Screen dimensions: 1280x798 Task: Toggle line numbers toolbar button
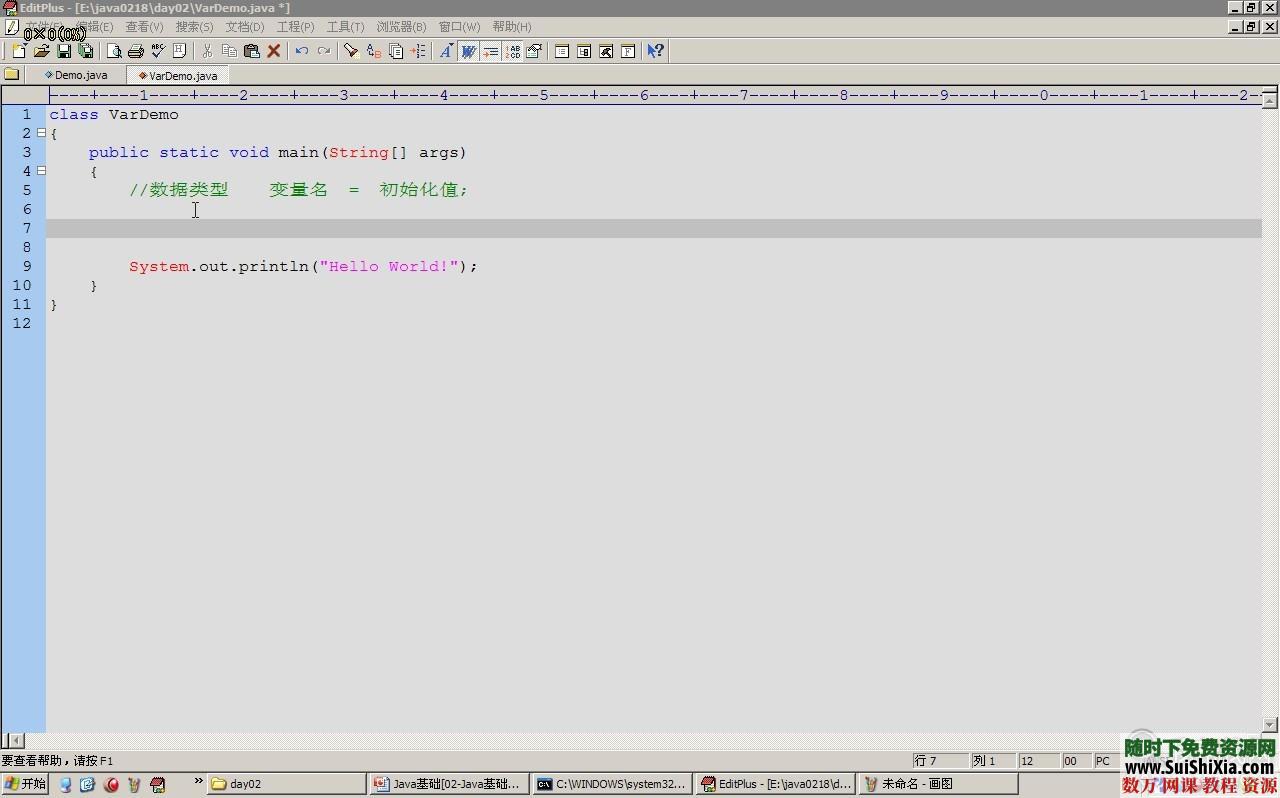click(513, 51)
